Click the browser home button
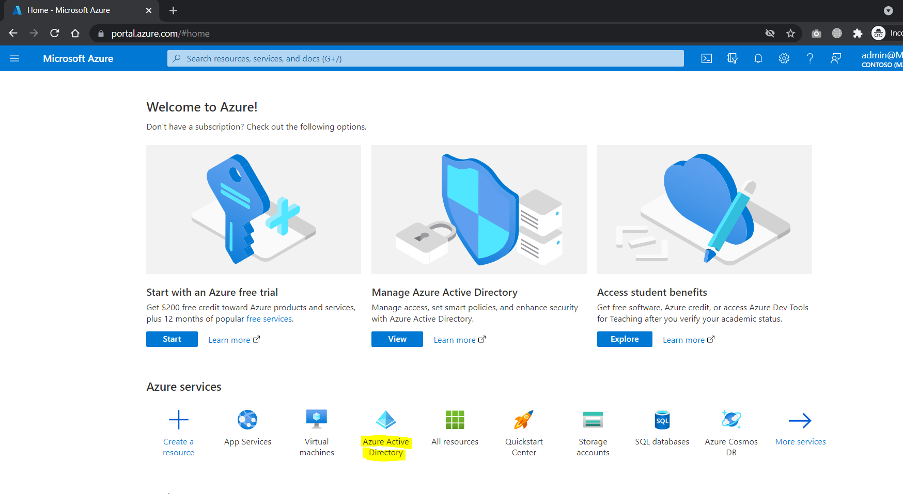 [75, 33]
